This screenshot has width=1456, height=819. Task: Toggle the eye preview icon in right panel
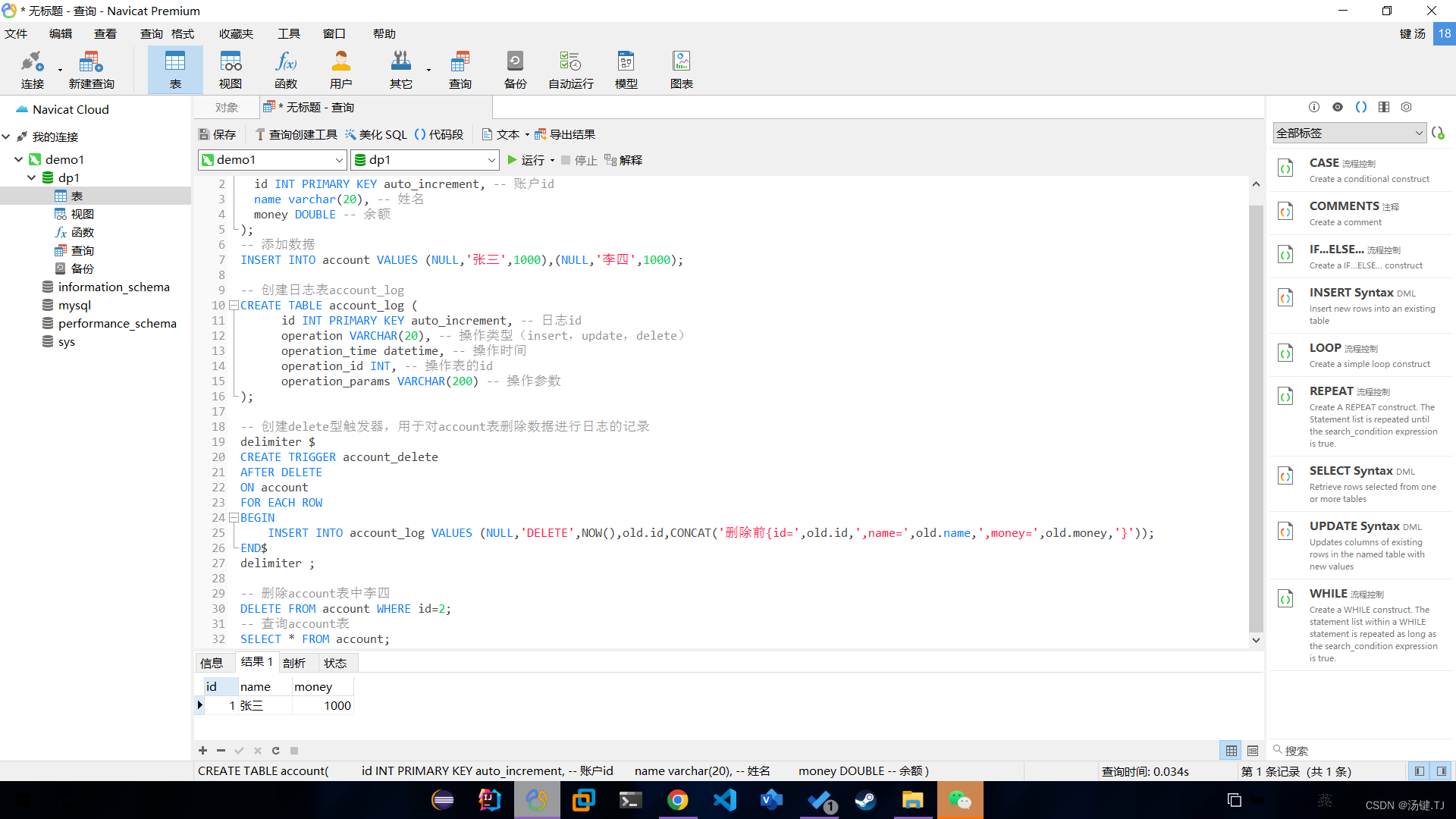click(1338, 107)
